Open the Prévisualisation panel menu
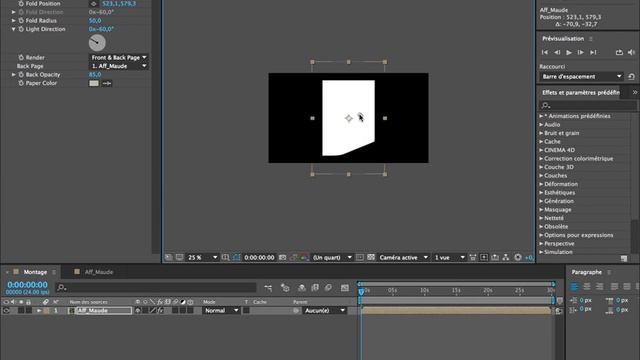The height and width of the screenshot is (360, 640). click(591, 39)
